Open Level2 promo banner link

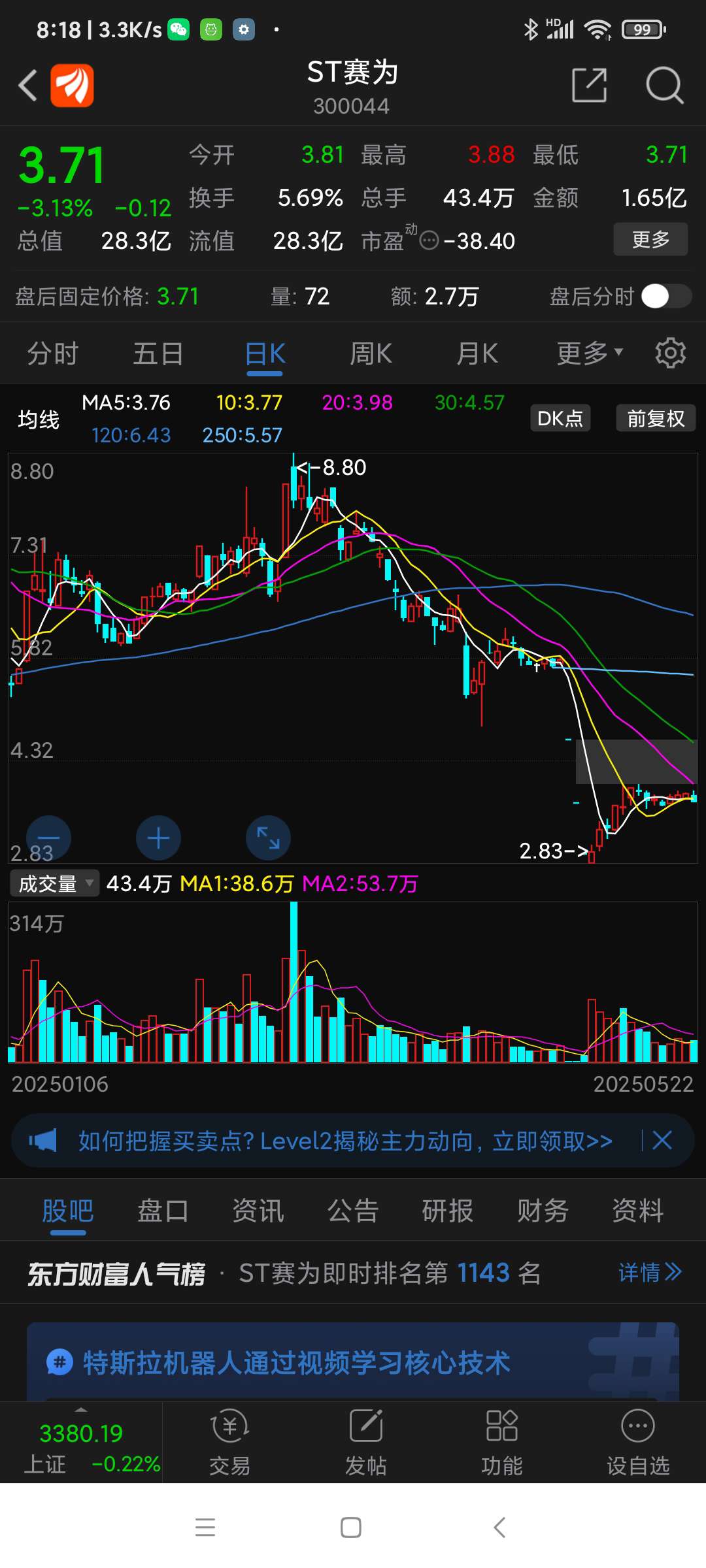point(345,1141)
